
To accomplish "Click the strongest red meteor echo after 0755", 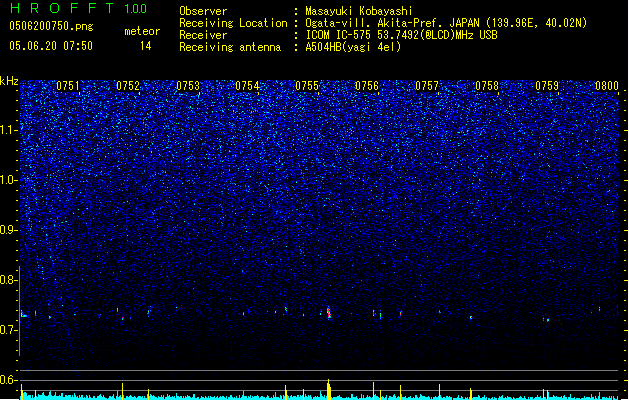I will pos(329,313).
